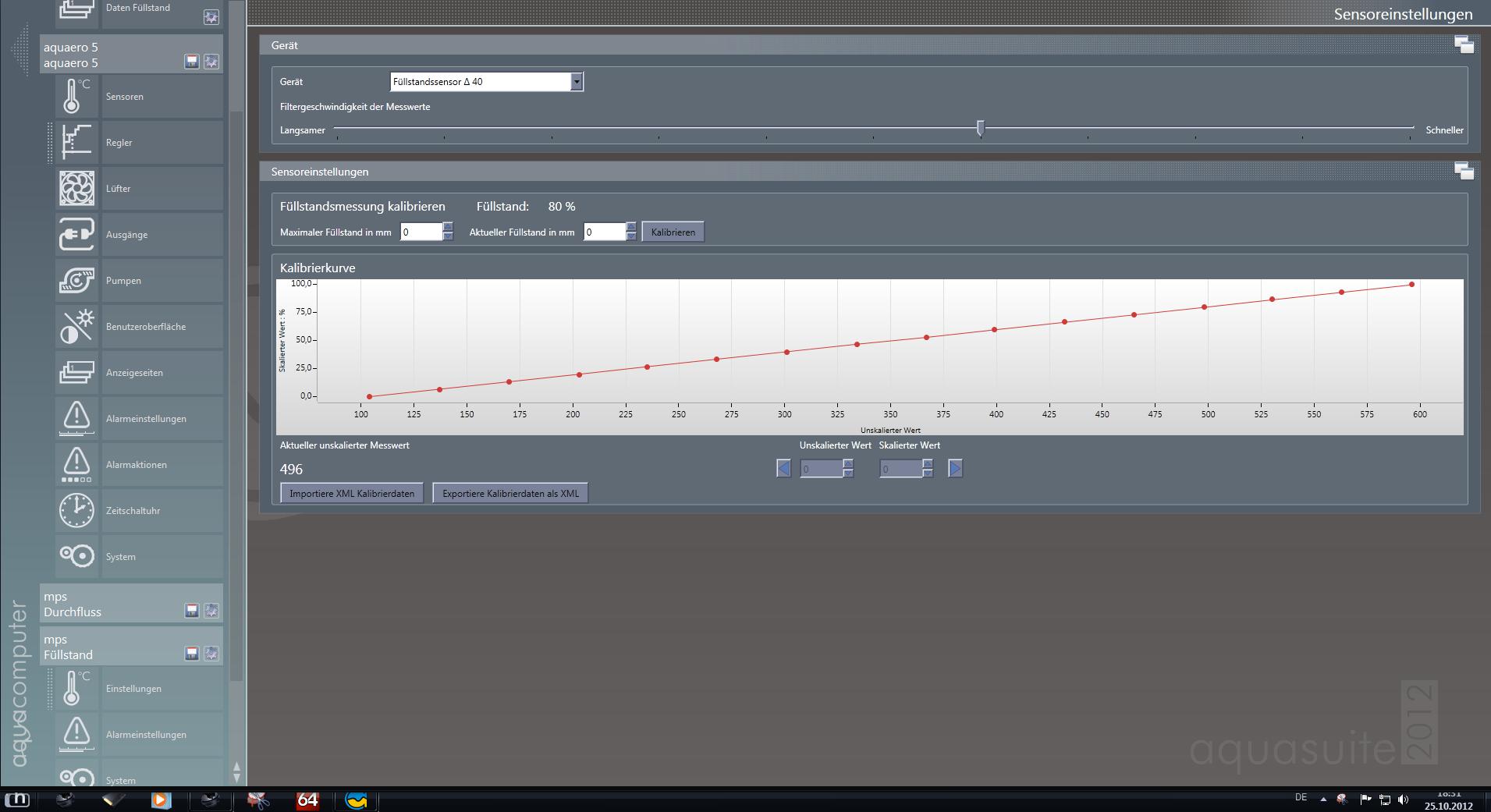Open the Regler controller icon

76,143
